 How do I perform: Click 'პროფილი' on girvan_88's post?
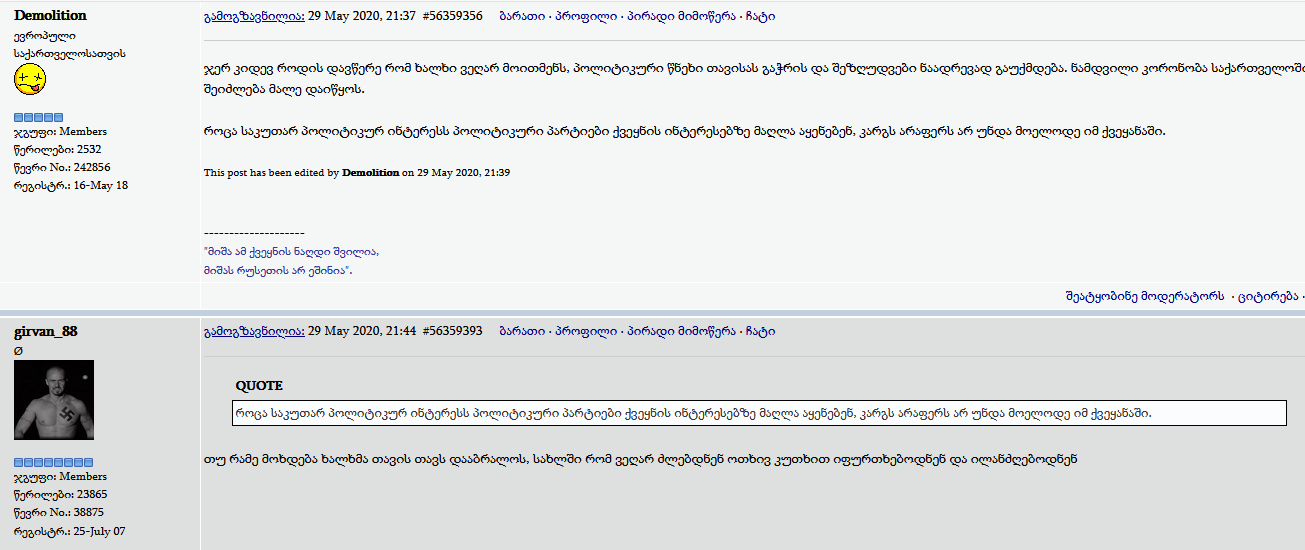(586, 331)
